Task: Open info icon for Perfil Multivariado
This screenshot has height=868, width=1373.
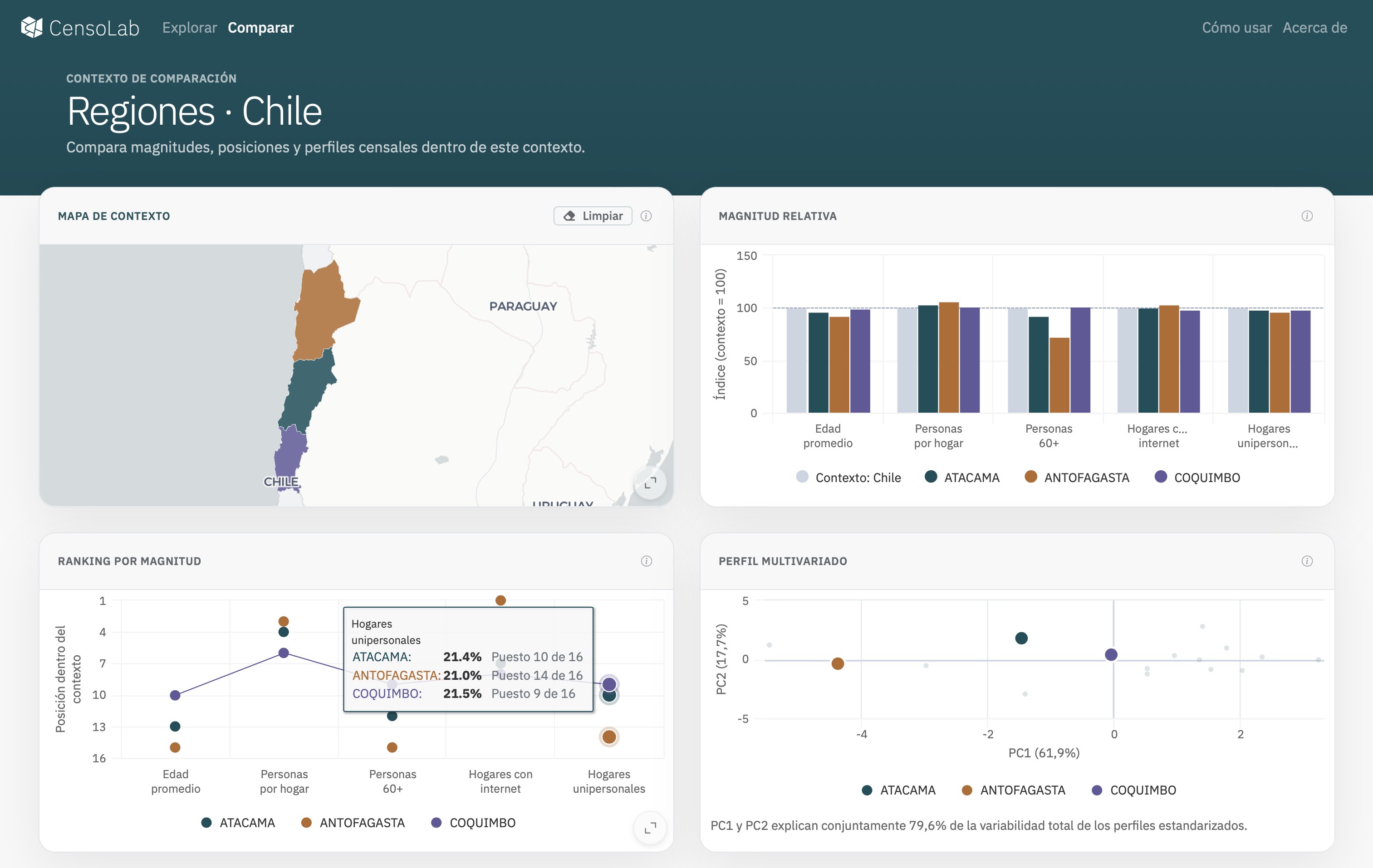Action: [1307, 561]
